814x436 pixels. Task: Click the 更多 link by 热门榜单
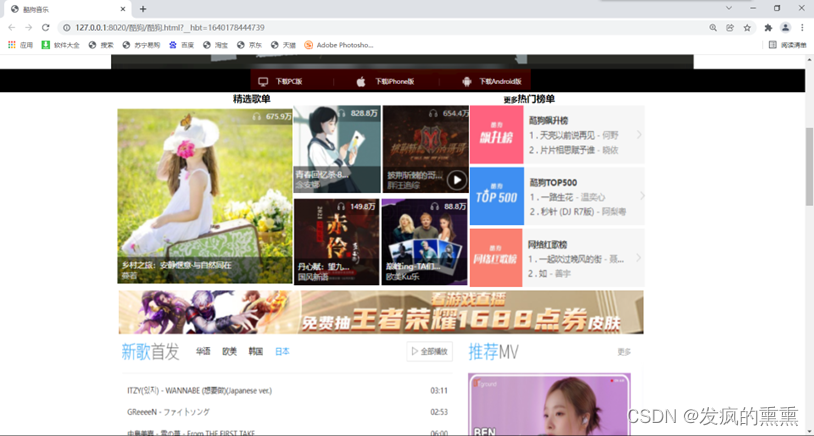point(510,100)
